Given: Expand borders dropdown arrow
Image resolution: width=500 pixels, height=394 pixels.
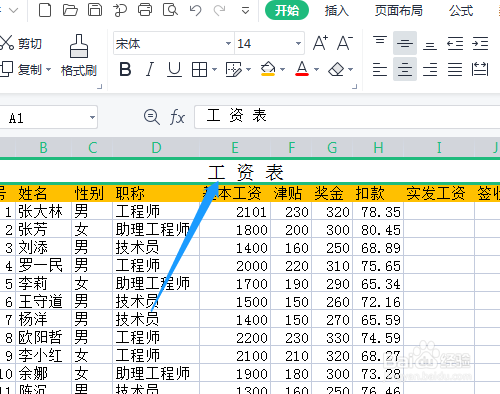Looking at the screenshot, I should (x=214, y=70).
